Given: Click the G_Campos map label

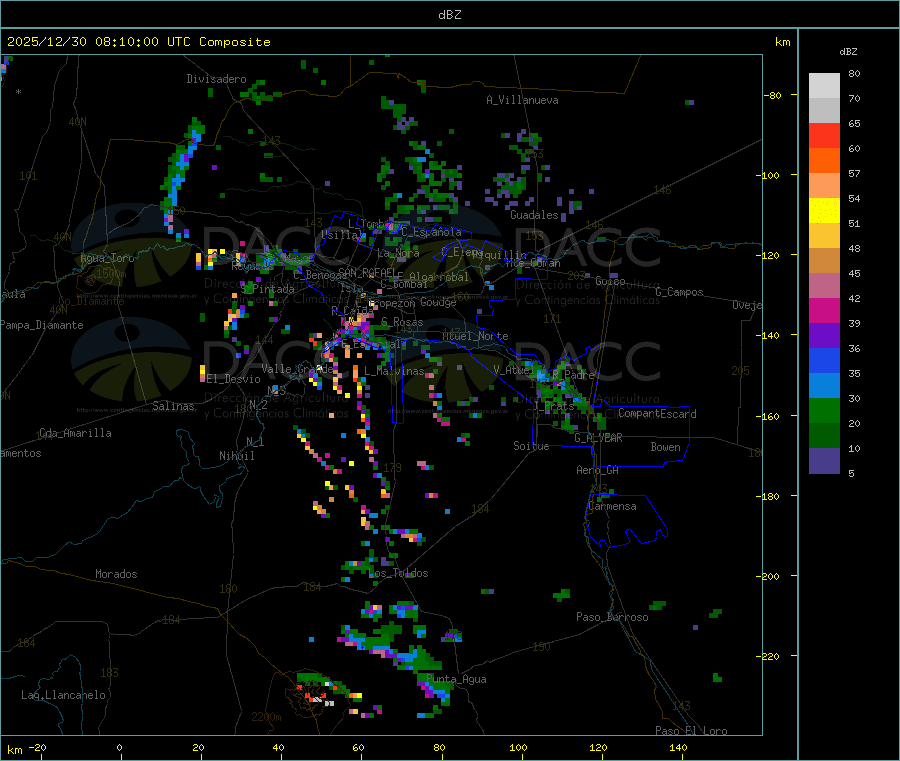Looking at the screenshot, I should (x=680, y=292).
